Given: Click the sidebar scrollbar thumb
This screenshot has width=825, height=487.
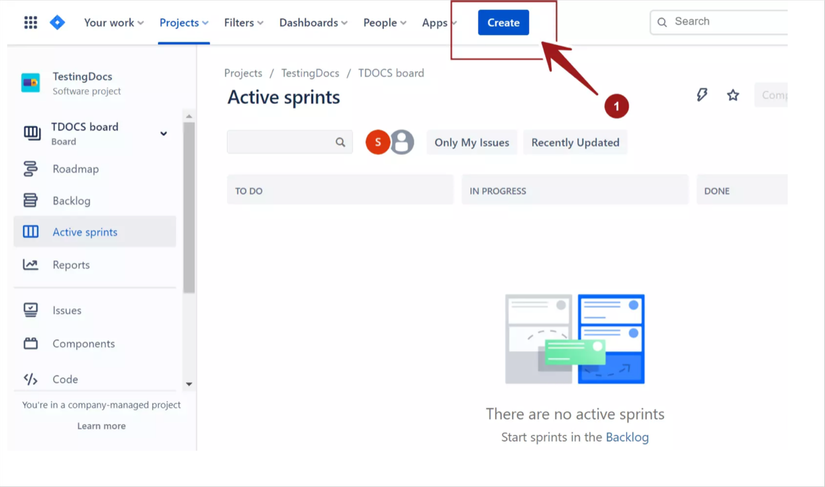Looking at the screenshot, I should (189, 207).
